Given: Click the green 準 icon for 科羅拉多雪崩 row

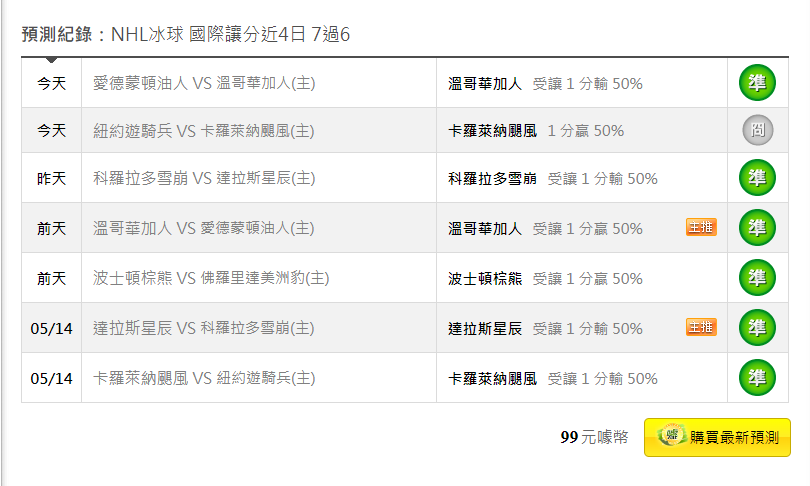Looking at the screenshot, I should pos(757,178).
